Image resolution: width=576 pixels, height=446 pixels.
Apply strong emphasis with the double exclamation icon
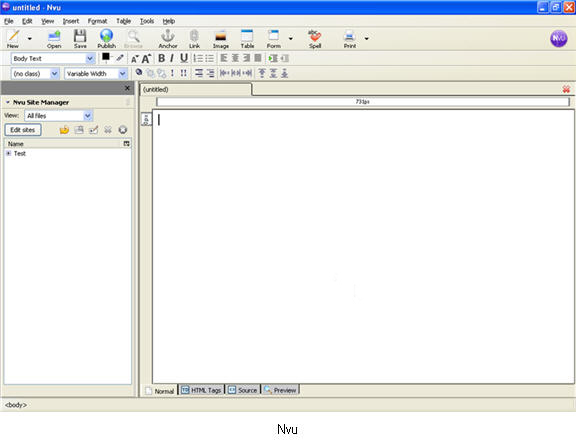[x=184, y=73]
